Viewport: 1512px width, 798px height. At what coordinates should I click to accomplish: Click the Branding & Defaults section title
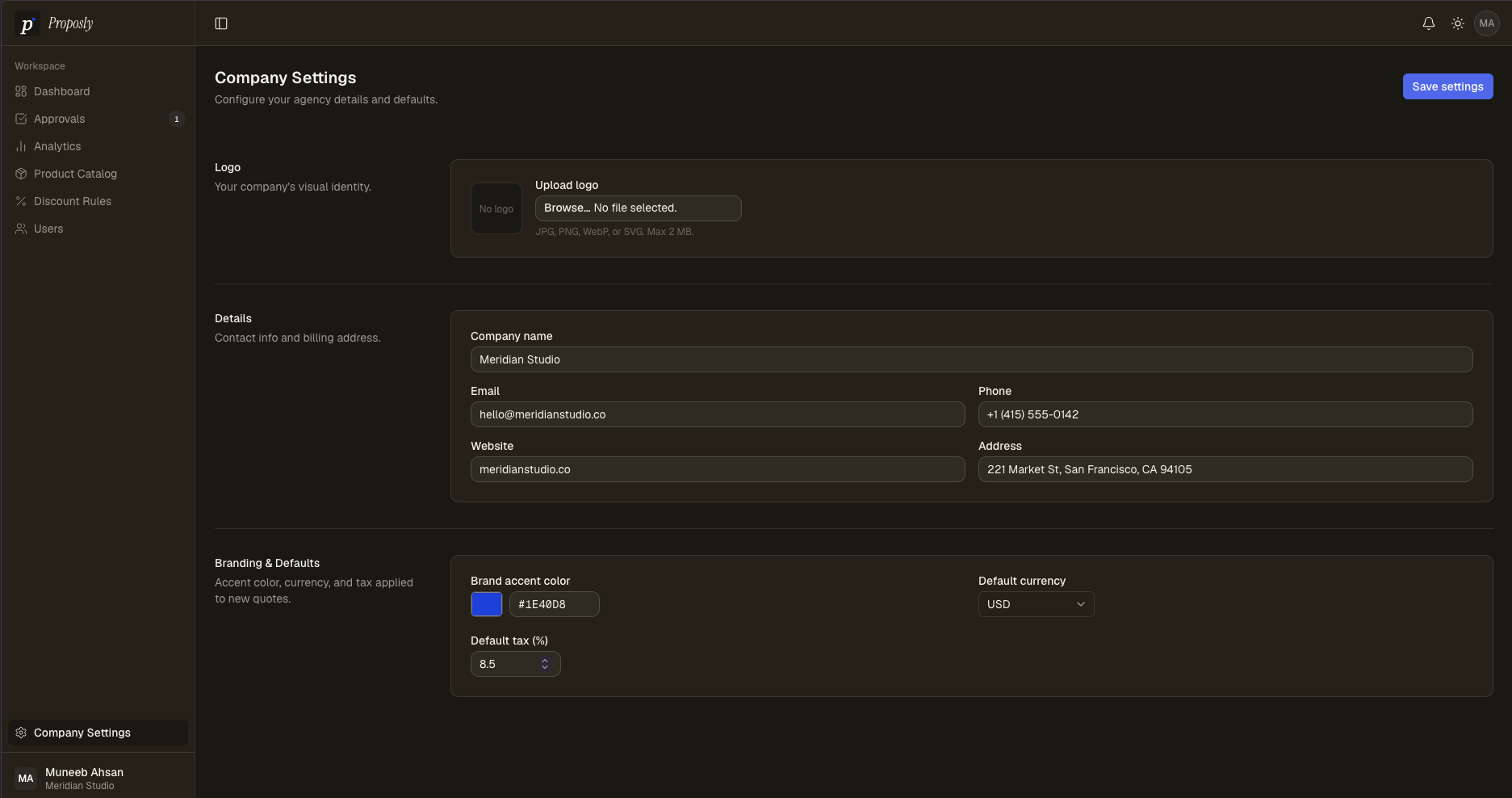click(267, 563)
